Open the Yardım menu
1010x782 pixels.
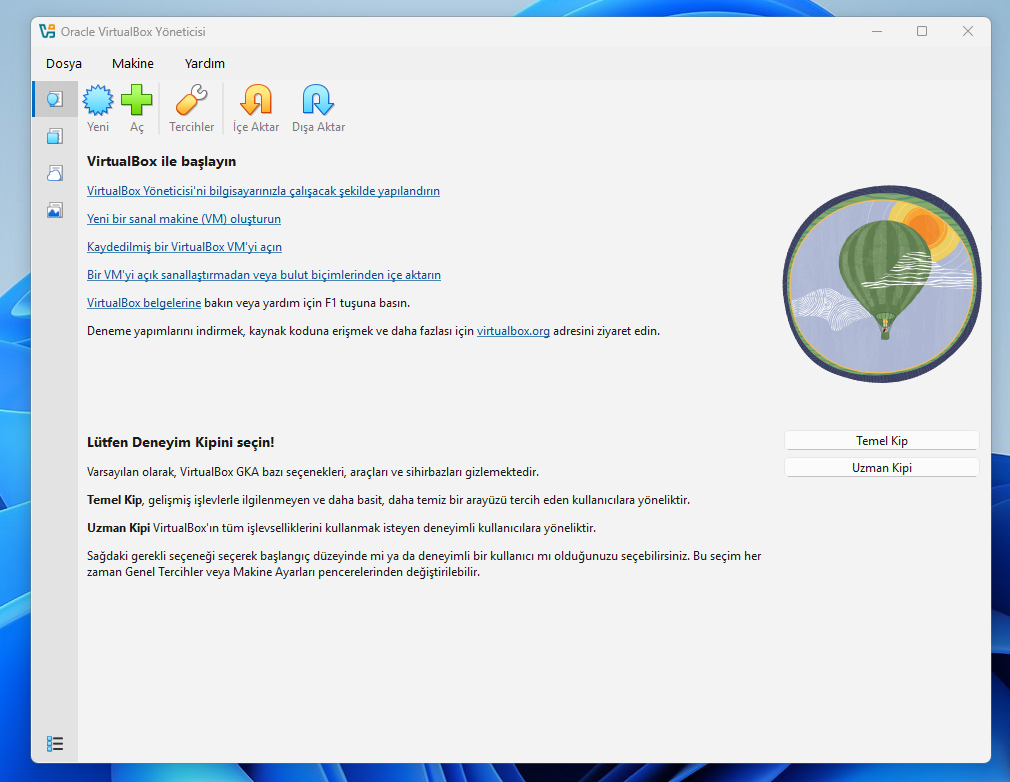point(205,63)
